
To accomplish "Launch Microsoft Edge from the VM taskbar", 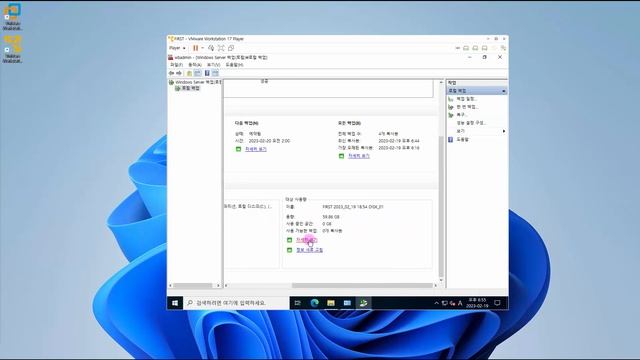I will (314, 303).
